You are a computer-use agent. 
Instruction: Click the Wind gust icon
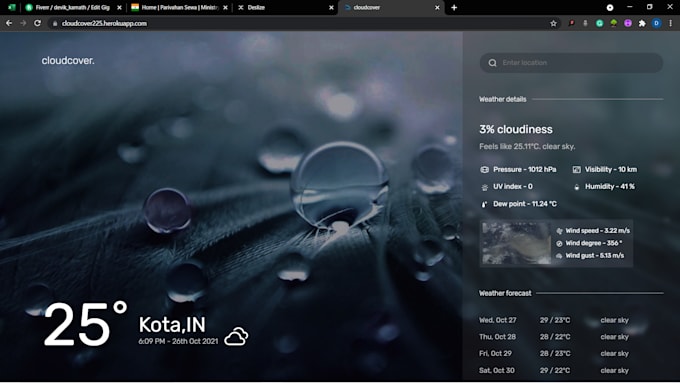(559, 256)
